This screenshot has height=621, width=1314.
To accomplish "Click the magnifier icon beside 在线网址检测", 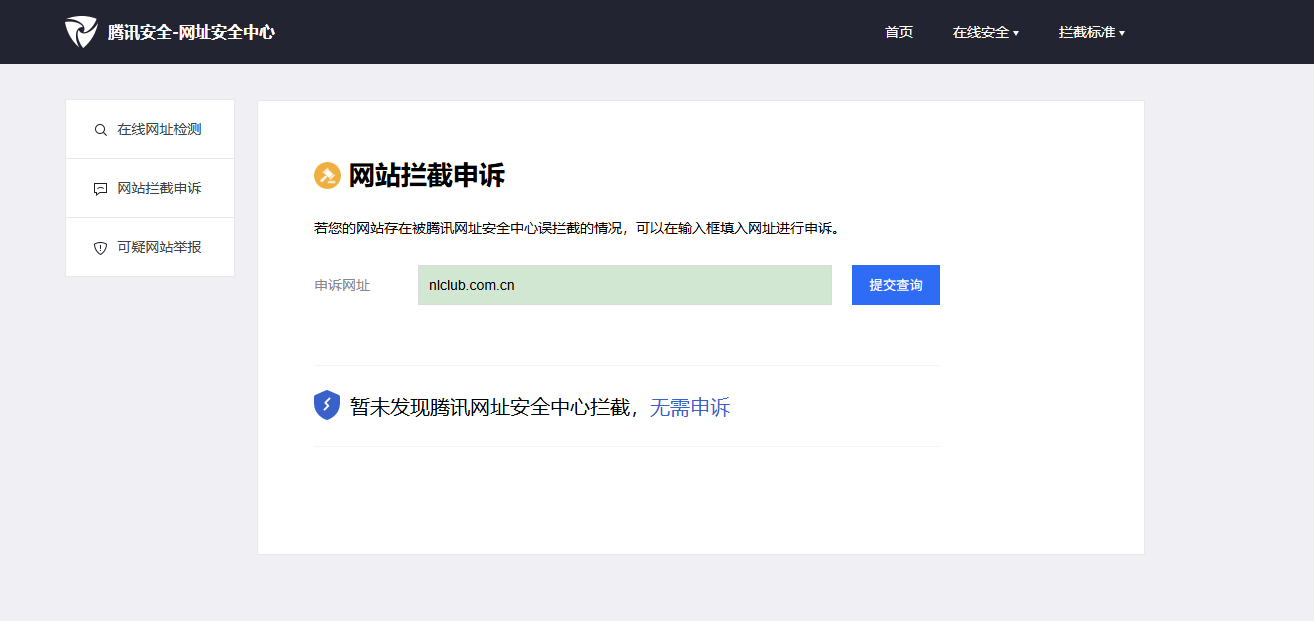I will coord(100,130).
